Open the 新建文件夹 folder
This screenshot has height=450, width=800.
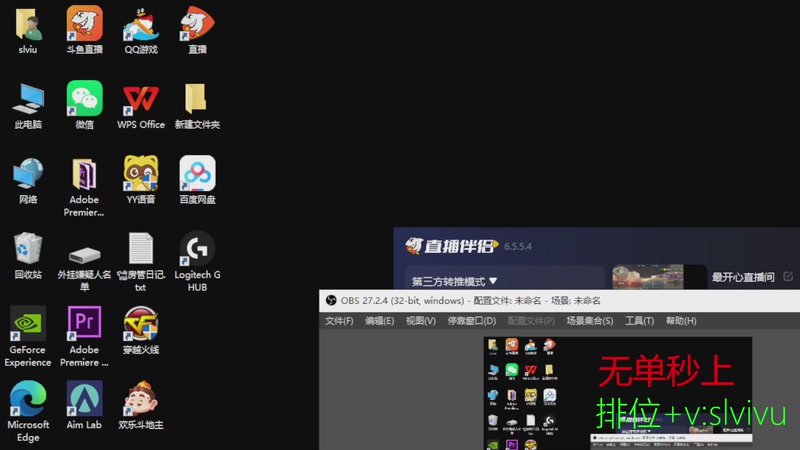coord(196,98)
